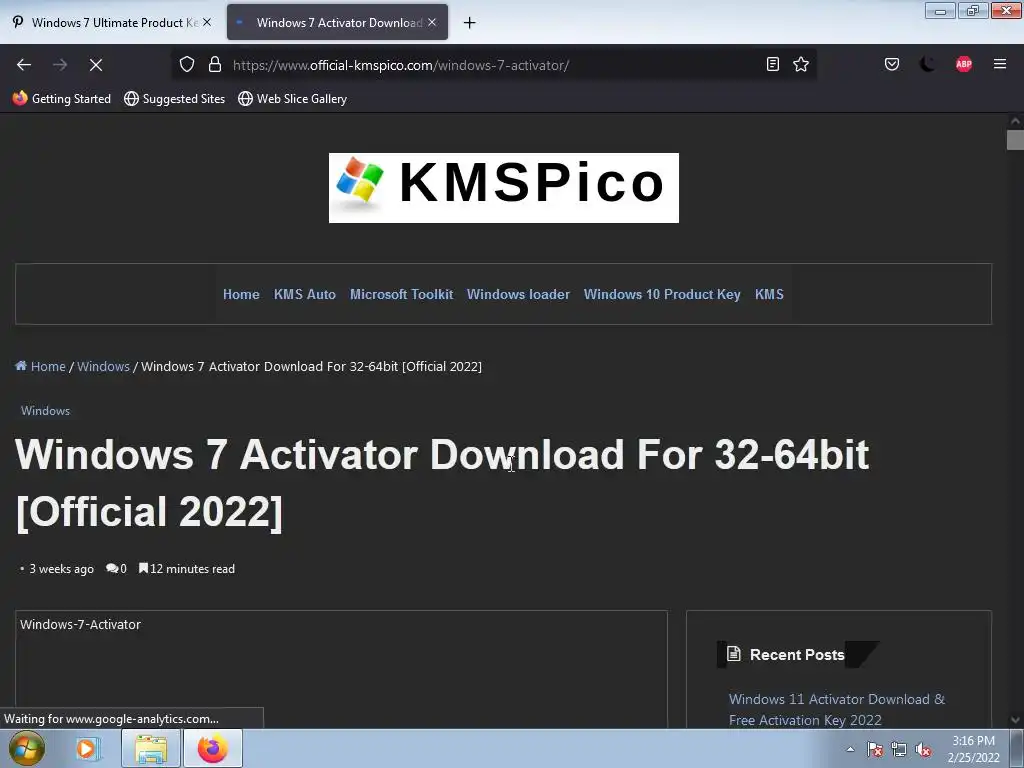Image resolution: width=1024 pixels, height=768 pixels.
Task: Open Windows Explorer from taskbar
Action: pos(151,748)
